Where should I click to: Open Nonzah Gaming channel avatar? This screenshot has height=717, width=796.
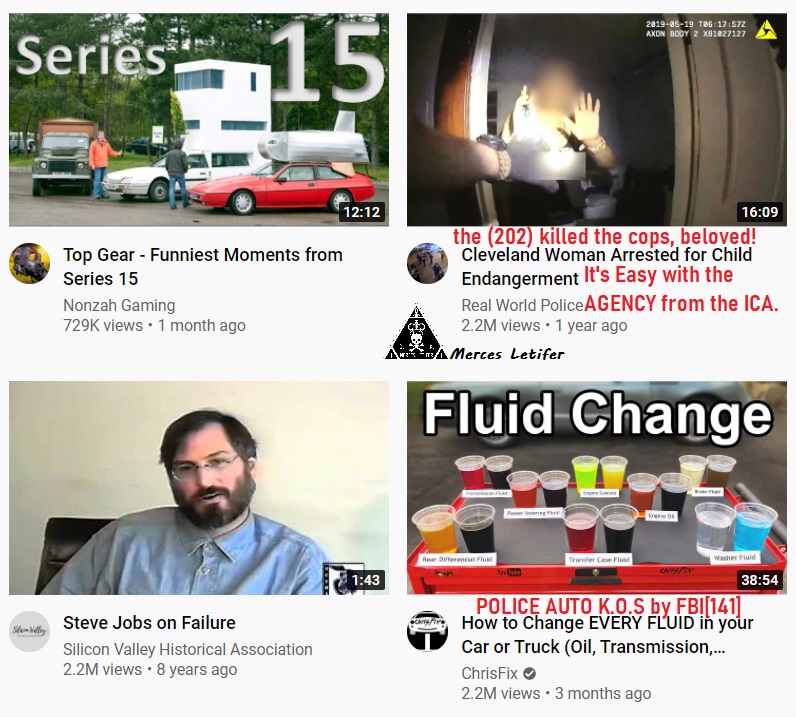(29, 263)
